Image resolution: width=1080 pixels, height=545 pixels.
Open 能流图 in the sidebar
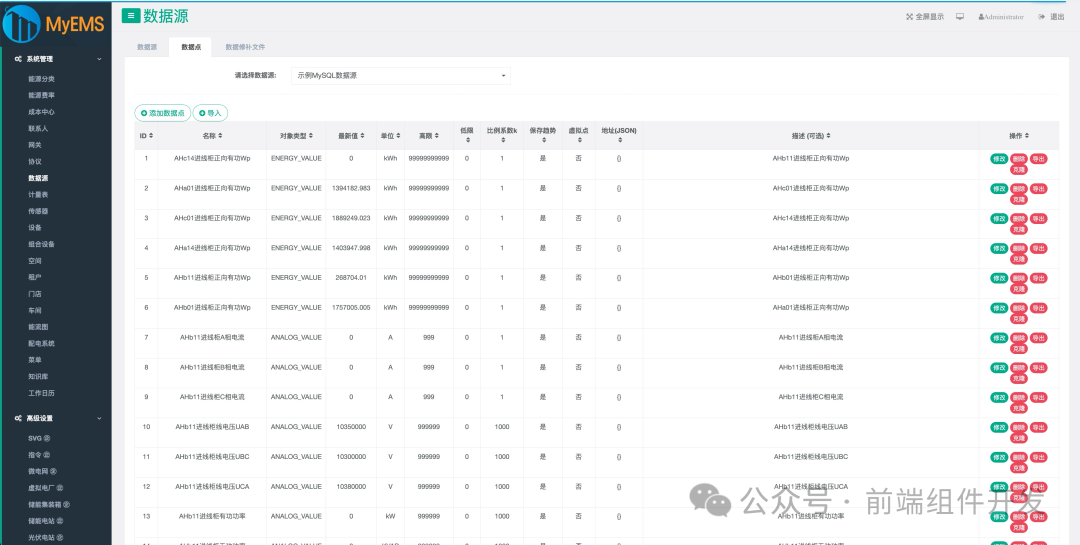pos(38,327)
